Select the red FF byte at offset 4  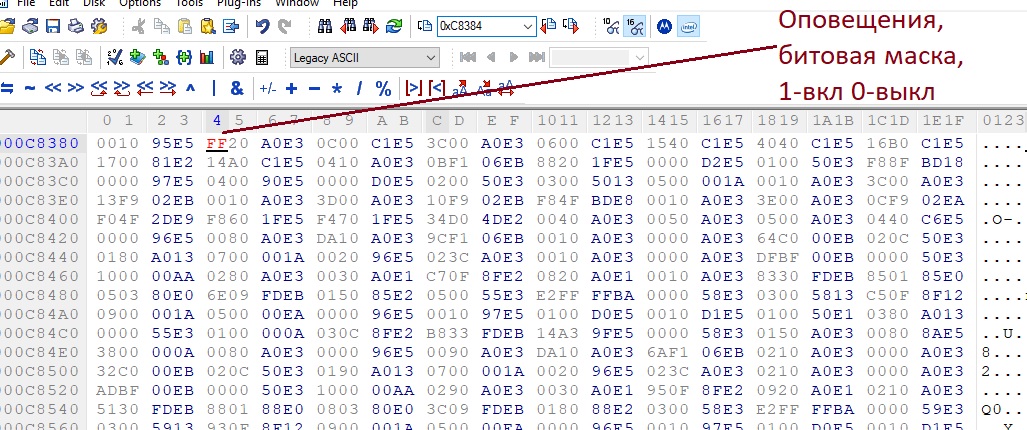tap(215, 142)
